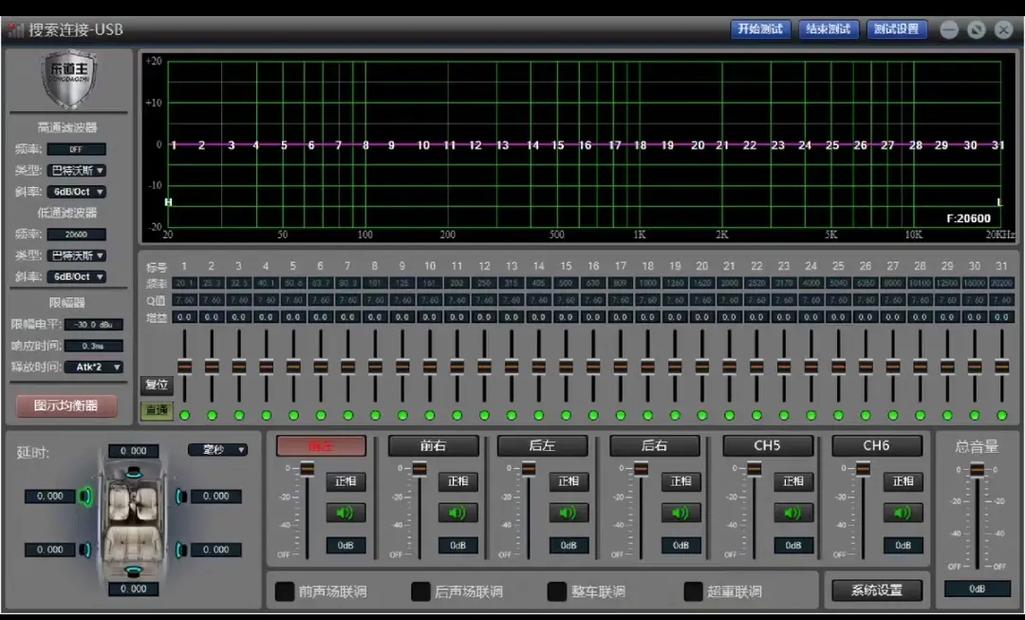The image size is (1025, 620).
Task: Open the high-pass filter 斜率 6dB/Oct dropdown
Action: 77,191
